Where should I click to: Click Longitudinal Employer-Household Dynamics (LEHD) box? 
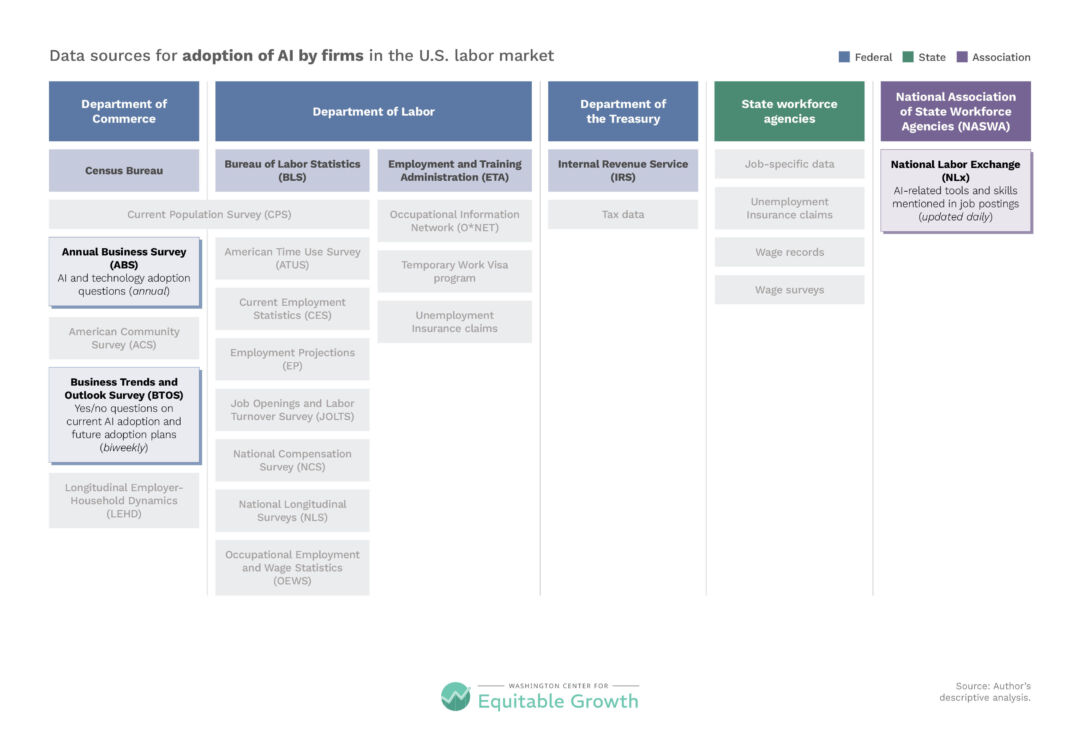[x=124, y=500]
